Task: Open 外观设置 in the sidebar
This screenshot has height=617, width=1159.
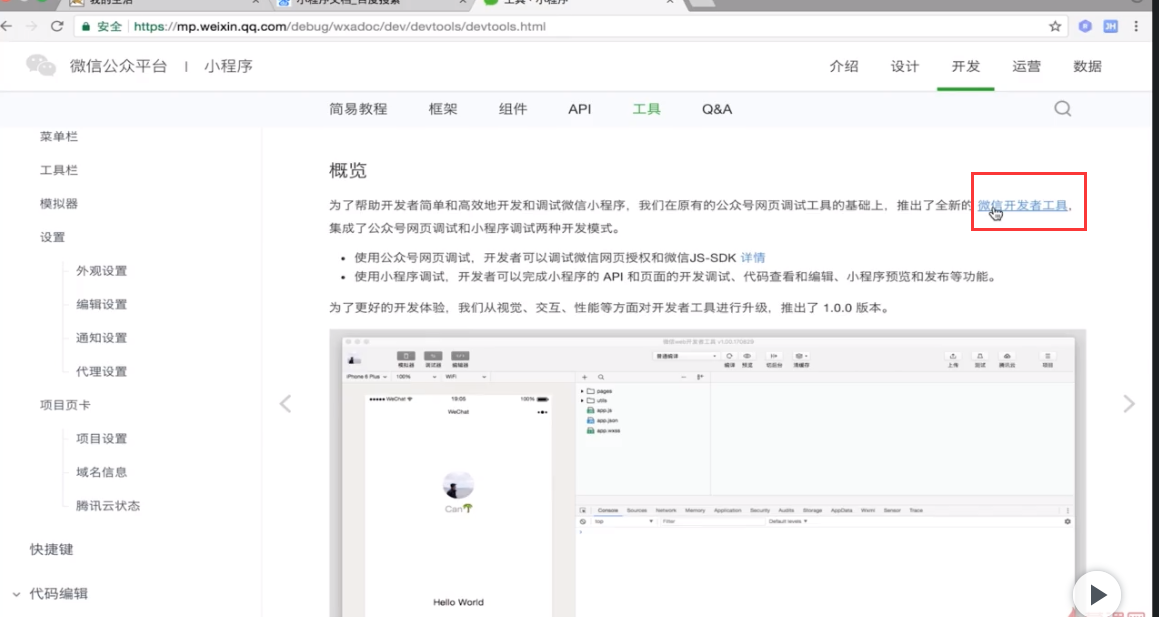Action: [101, 270]
